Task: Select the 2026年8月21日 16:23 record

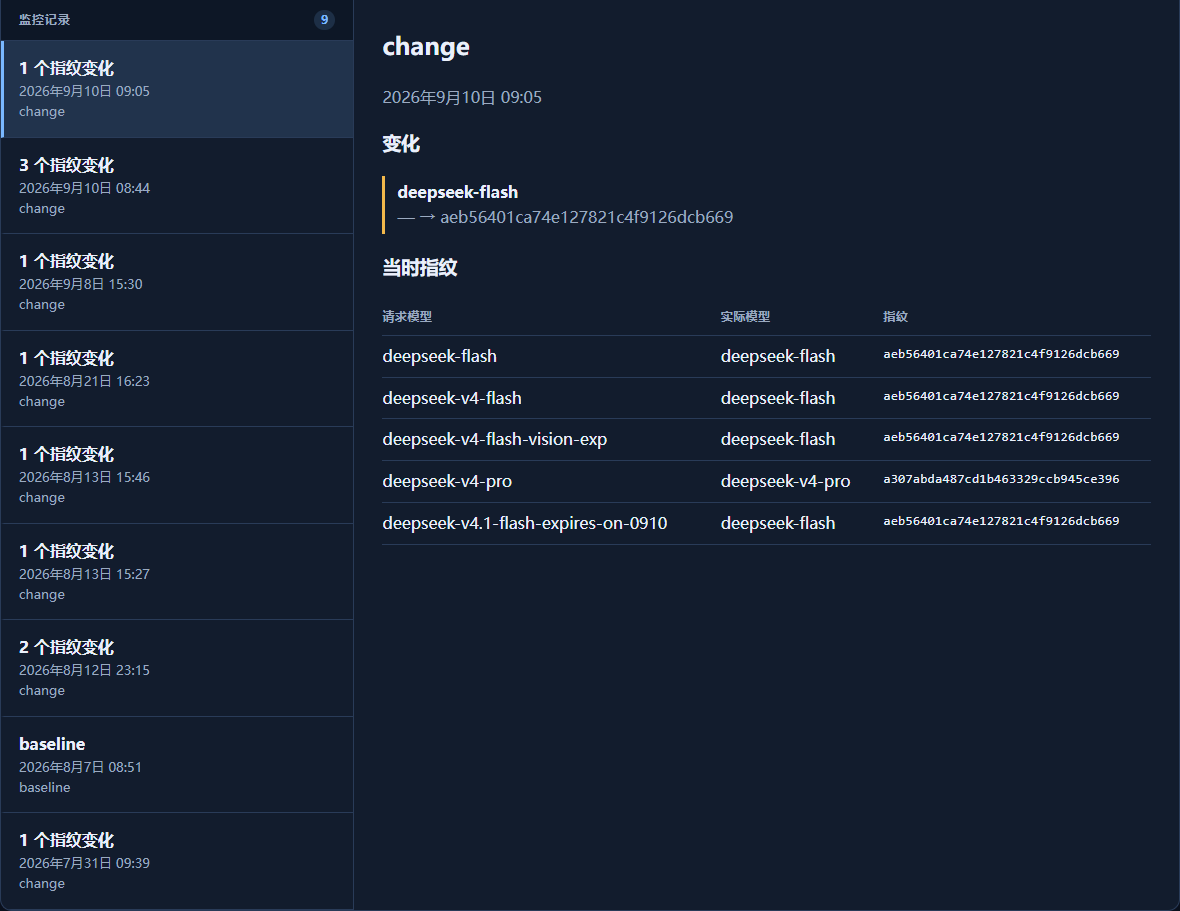Action: point(178,379)
